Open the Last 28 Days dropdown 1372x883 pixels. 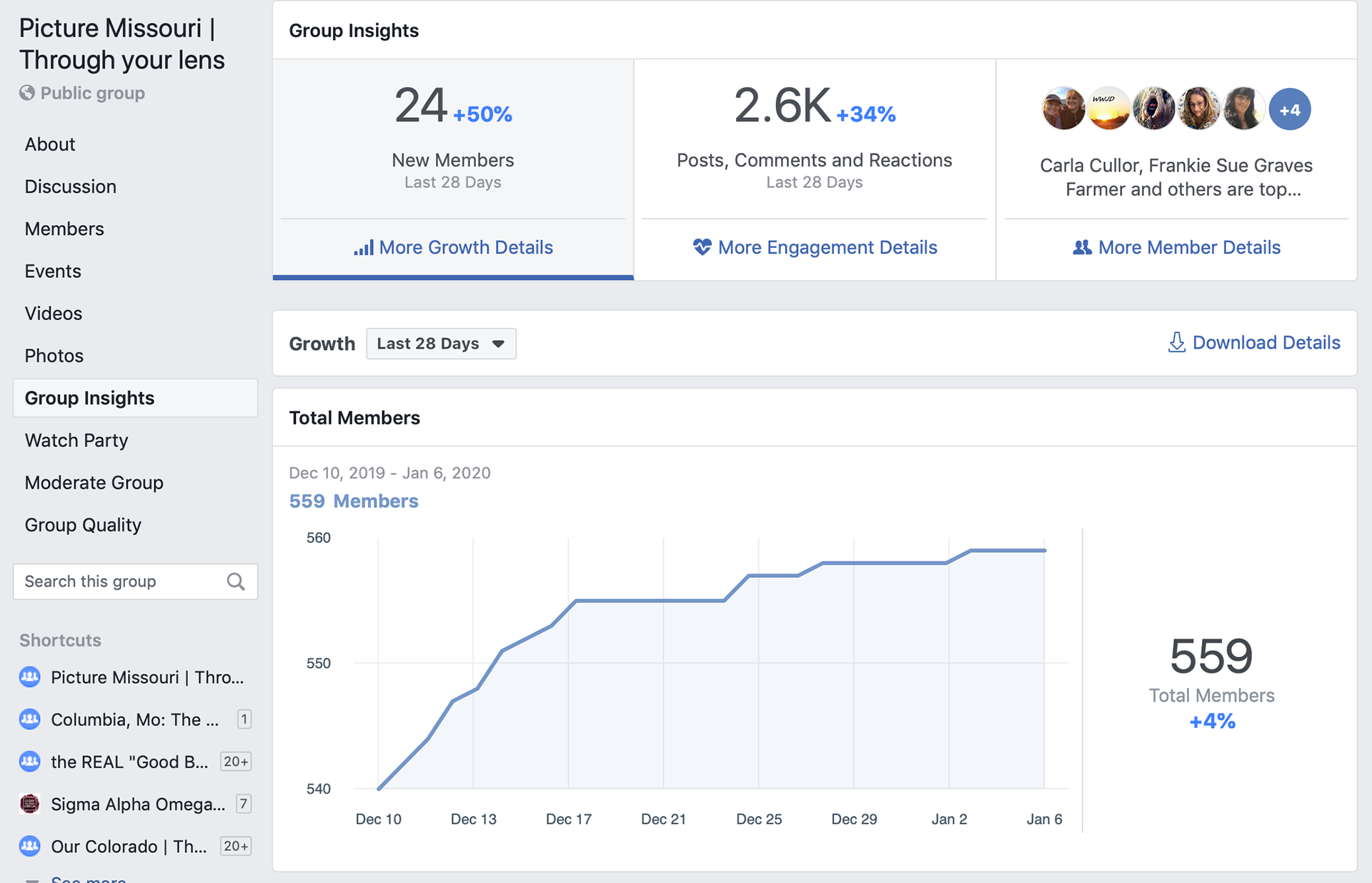[x=441, y=344]
